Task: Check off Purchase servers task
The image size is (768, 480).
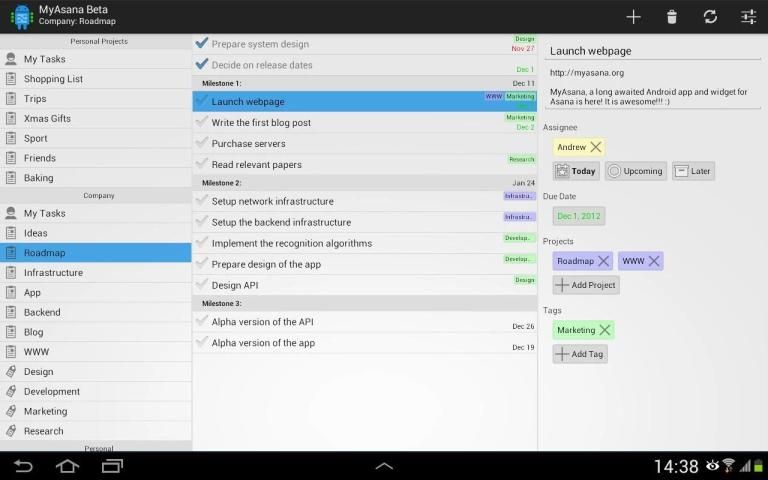Action: click(202, 143)
